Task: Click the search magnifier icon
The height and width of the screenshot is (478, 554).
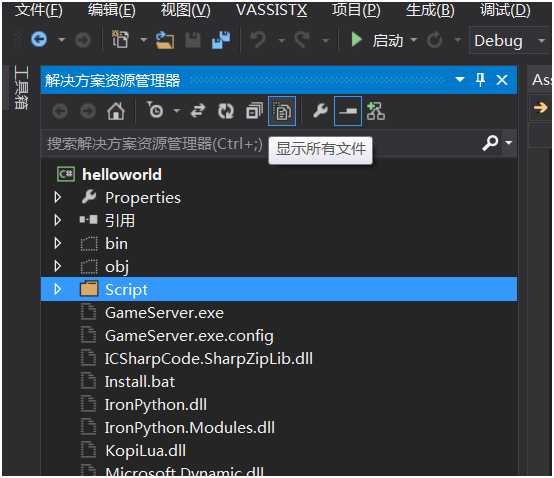Action: (490, 143)
